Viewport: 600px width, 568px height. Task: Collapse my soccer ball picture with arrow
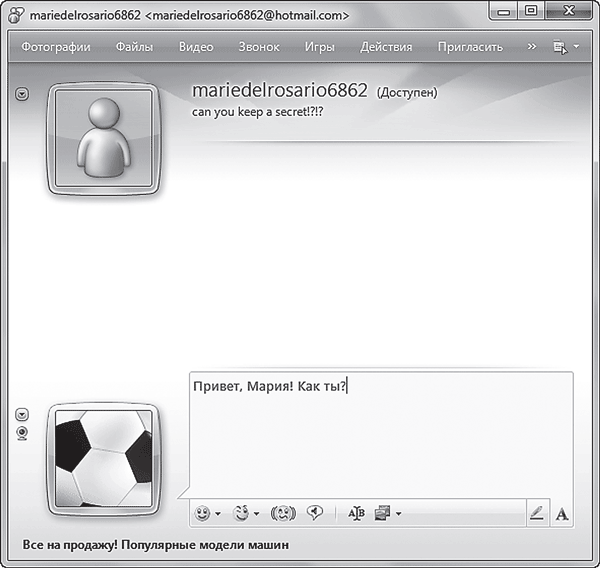point(23,414)
